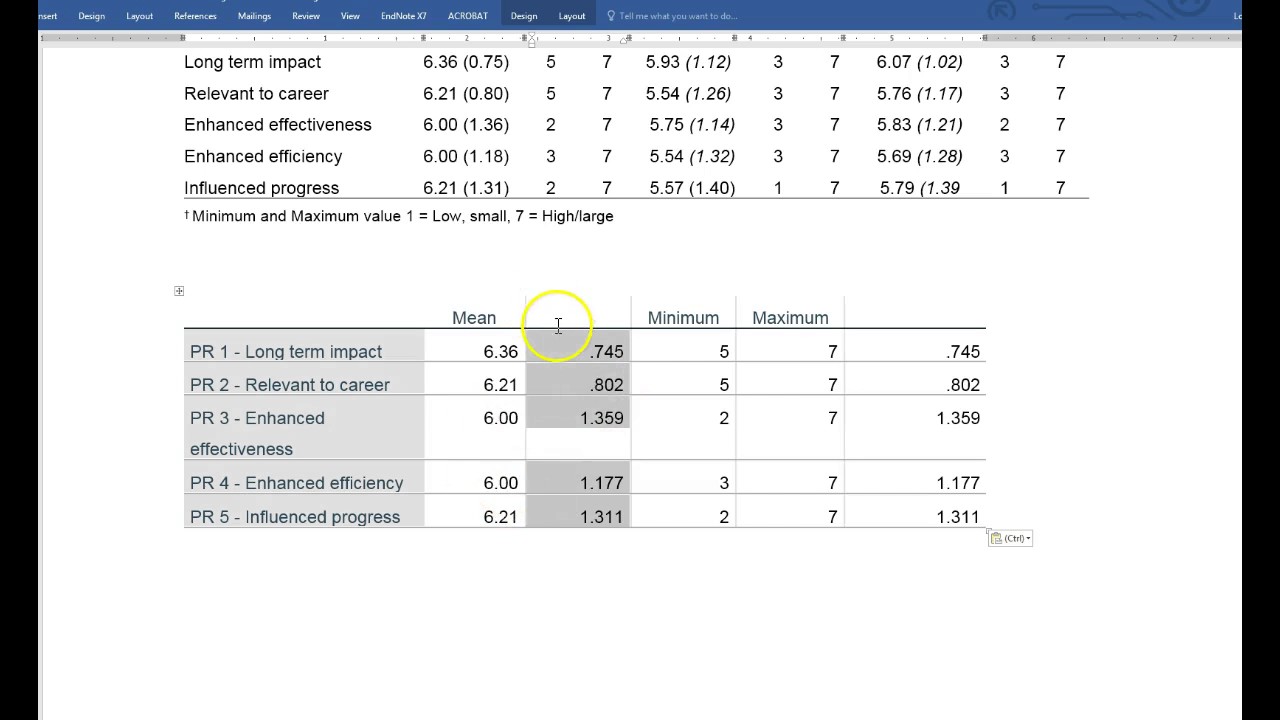Click the table move handle icon
Viewport: 1280px width, 720px height.
[x=179, y=291]
